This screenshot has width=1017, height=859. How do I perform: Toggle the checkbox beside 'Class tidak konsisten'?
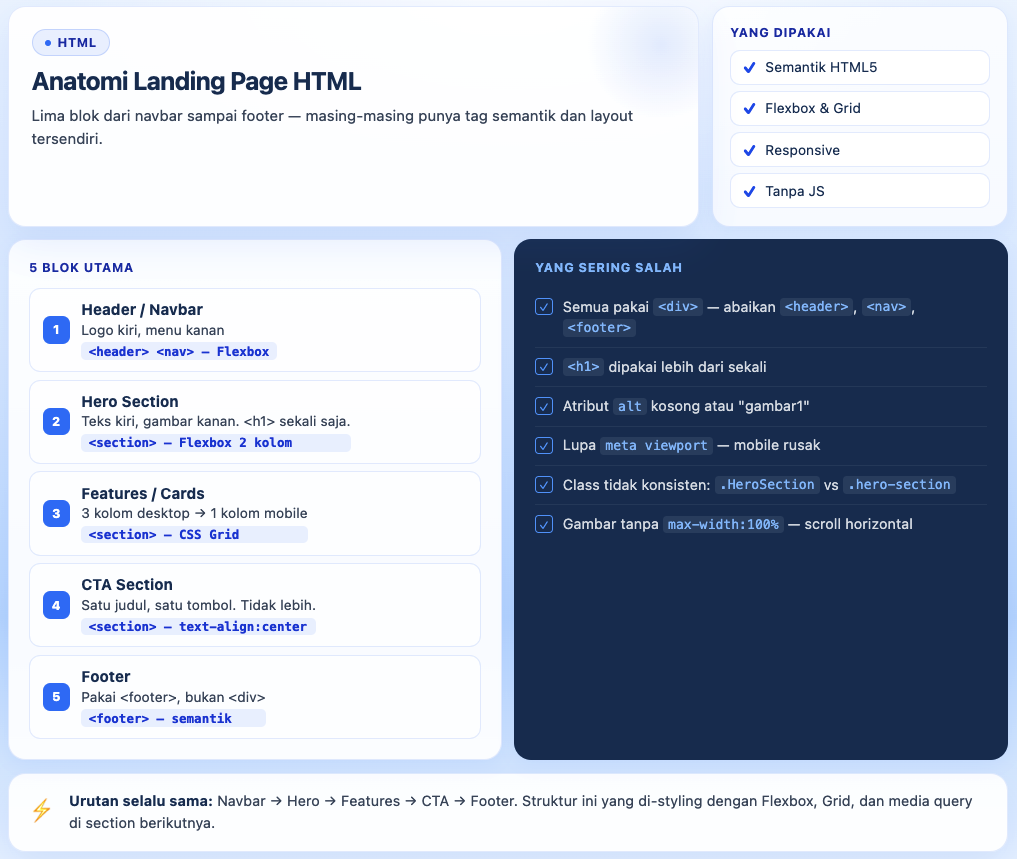(543, 484)
